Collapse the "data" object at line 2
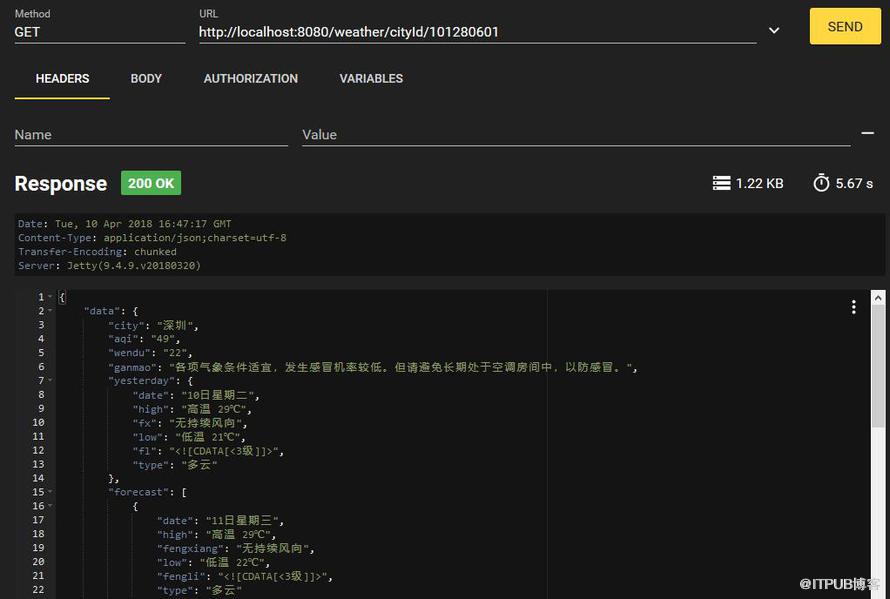Screen dimensions: 890x599 tap(50, 311)
